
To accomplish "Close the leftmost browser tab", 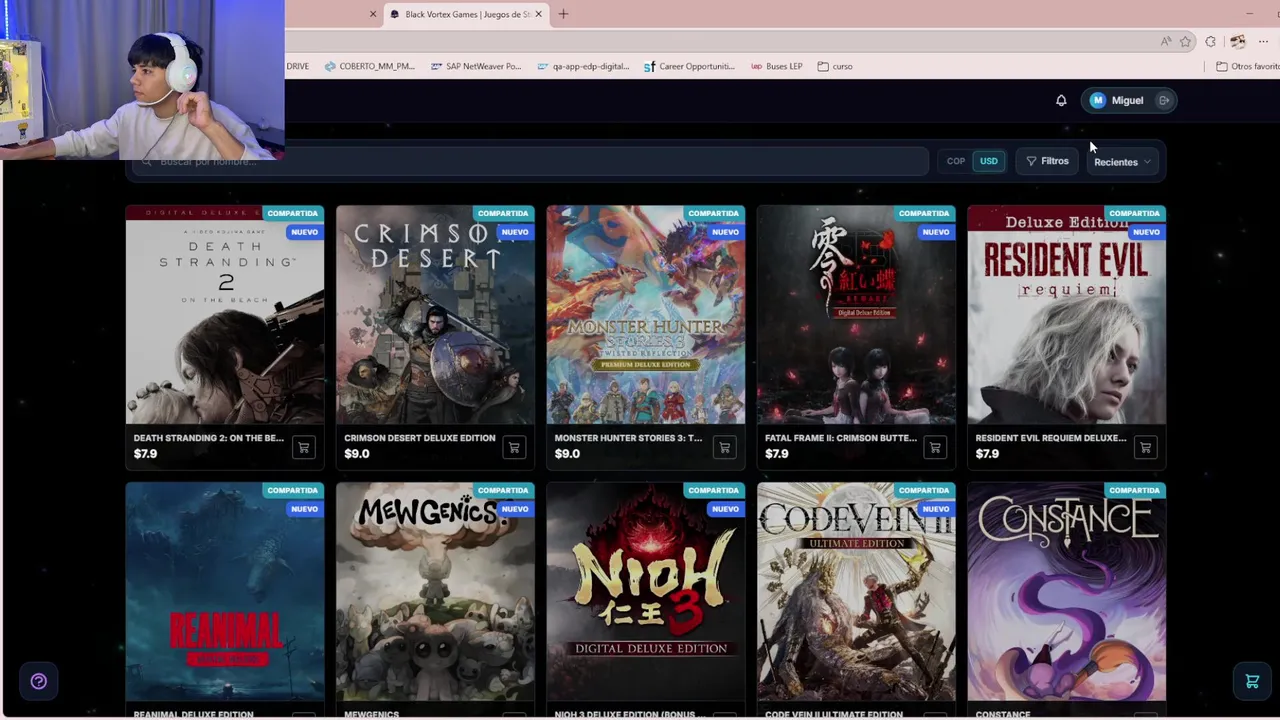I will pos(373,14).
